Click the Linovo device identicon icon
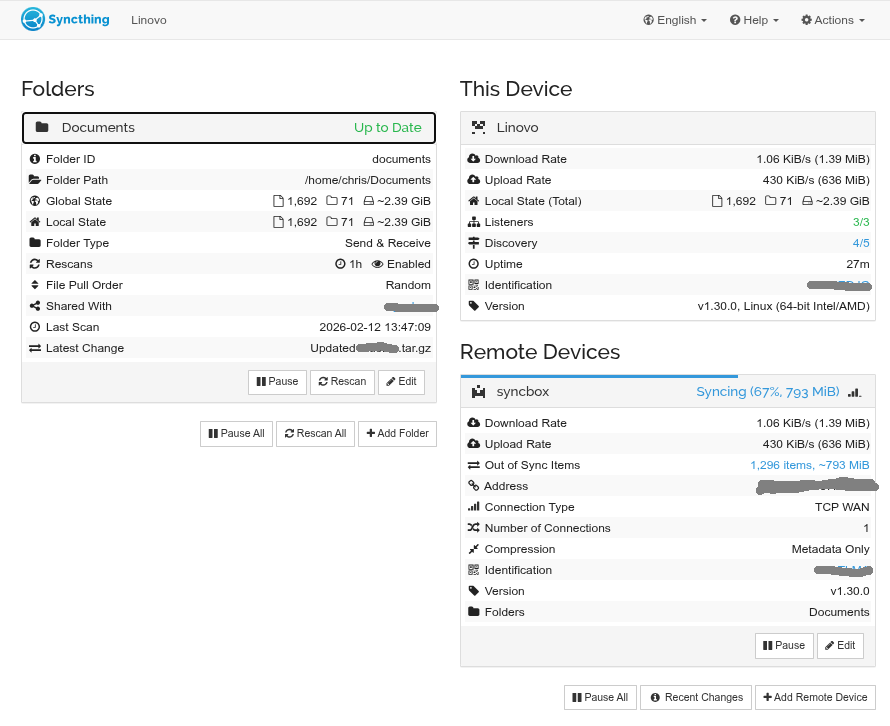Screen dimensions: 890x726 click(478, 127)
